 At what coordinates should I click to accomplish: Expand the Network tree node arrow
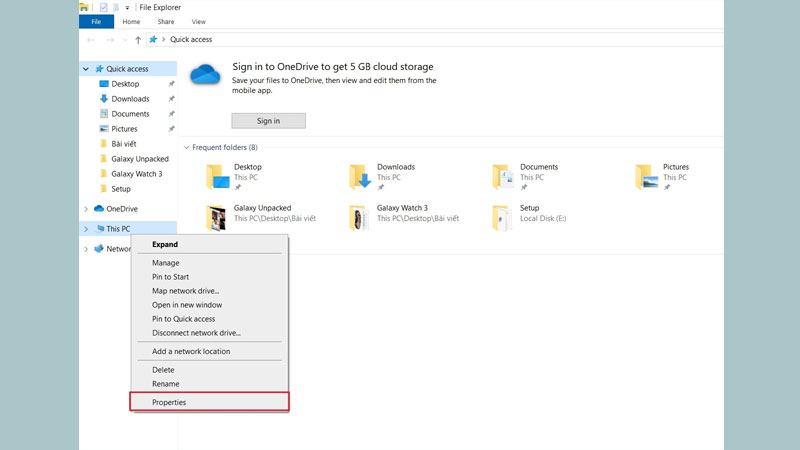click(86, 249)
